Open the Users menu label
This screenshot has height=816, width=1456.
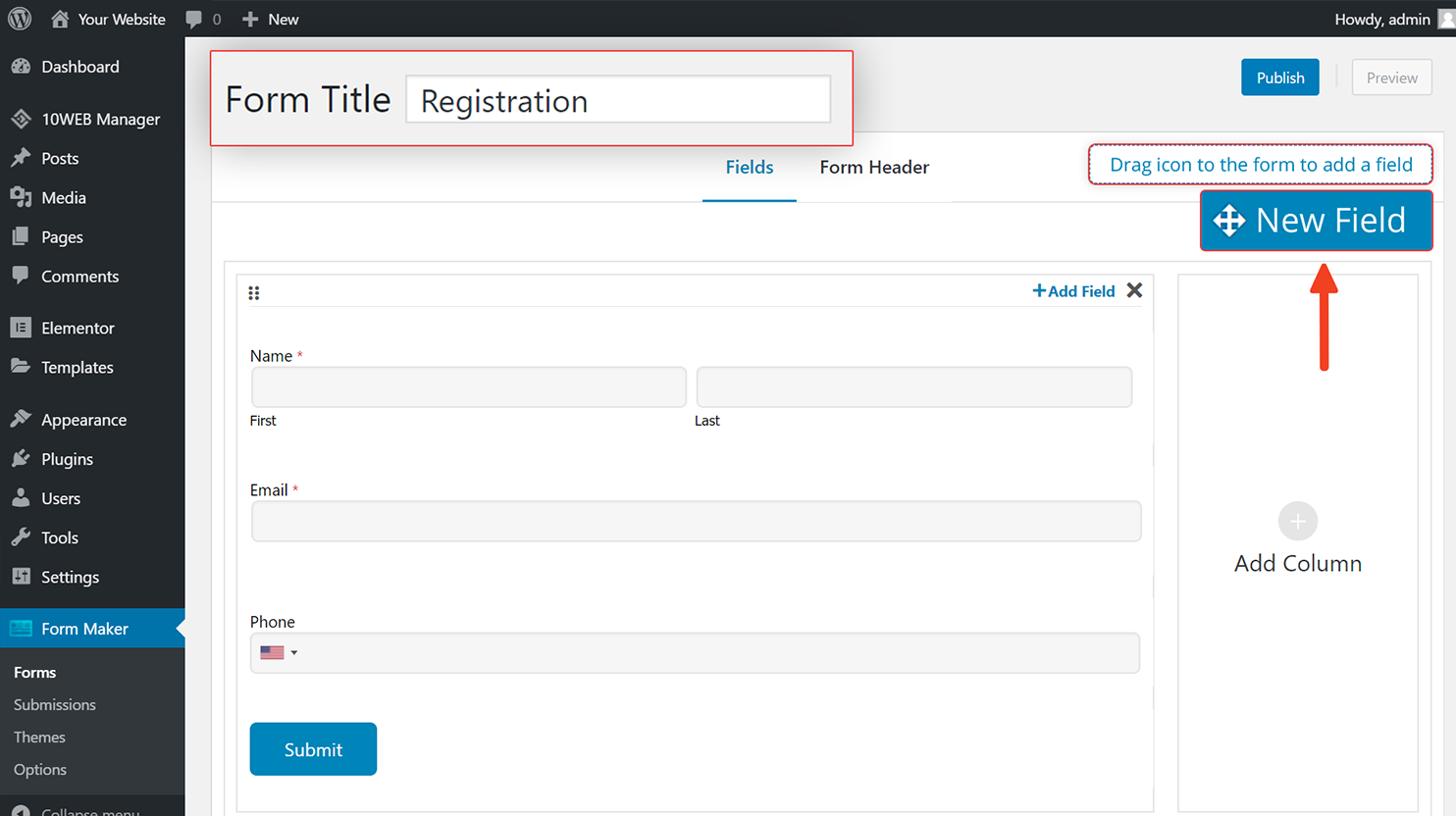[61, 499]
